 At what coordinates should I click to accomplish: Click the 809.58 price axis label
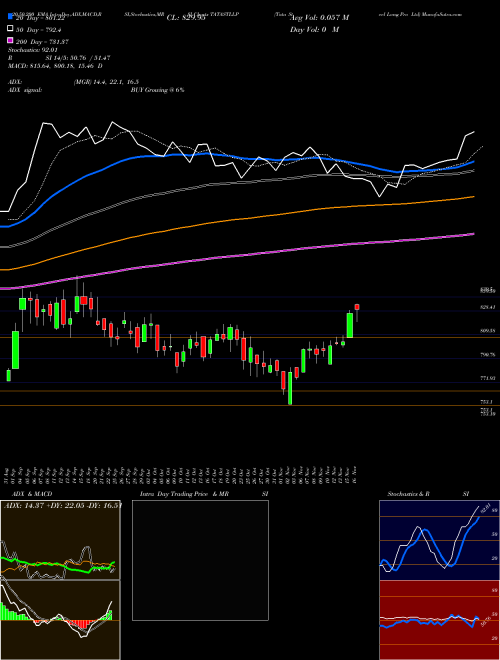click(x=487, y=331)
